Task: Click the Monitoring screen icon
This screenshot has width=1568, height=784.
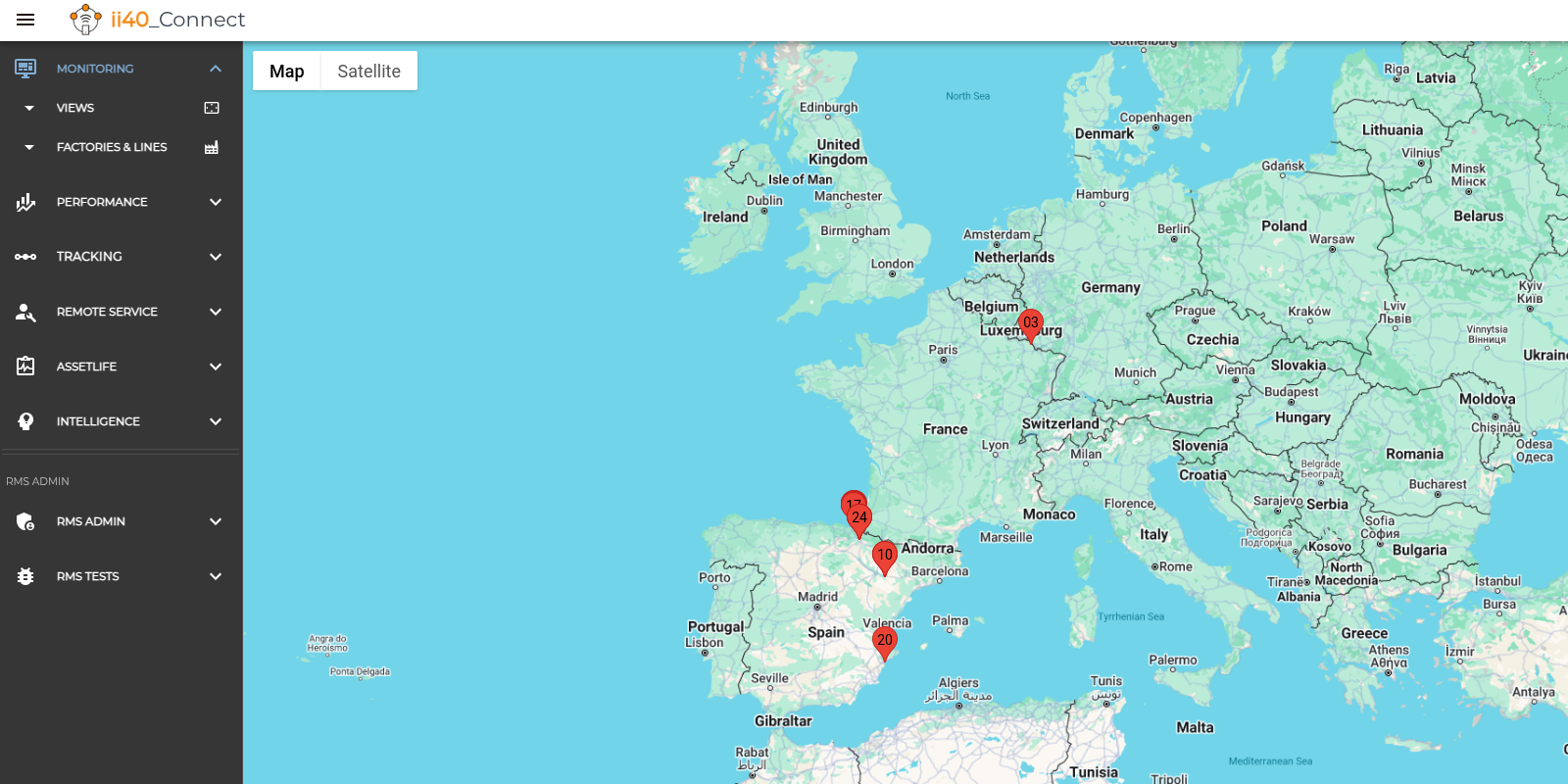Action: coord(25,69)
